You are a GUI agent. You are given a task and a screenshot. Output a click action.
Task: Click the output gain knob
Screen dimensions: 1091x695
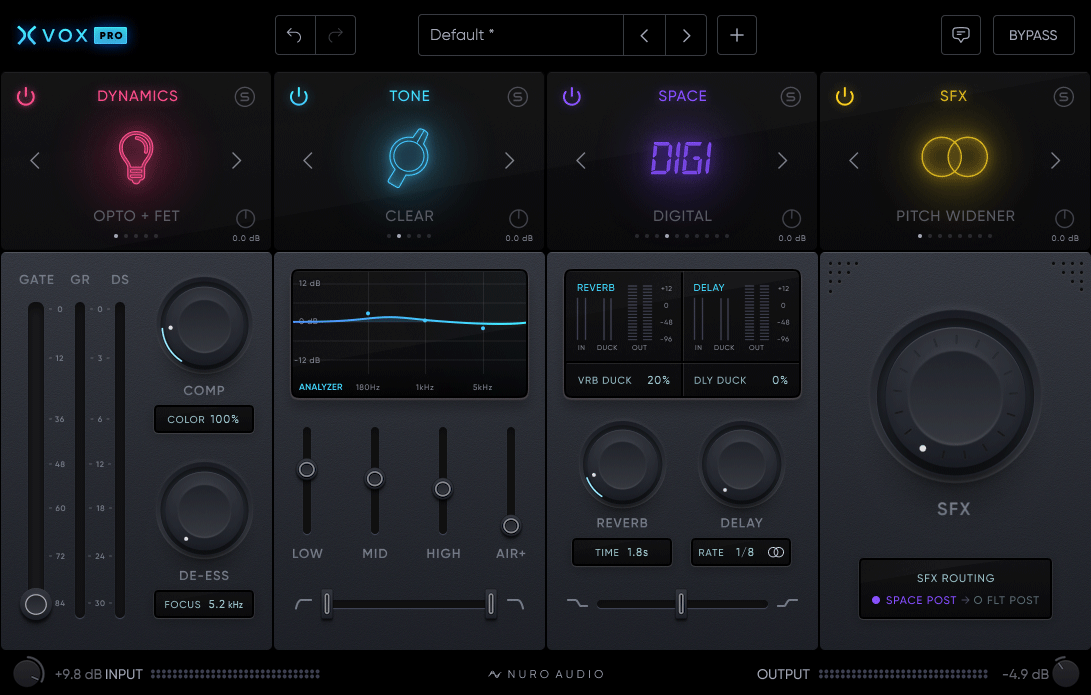tap(1065, 673)
